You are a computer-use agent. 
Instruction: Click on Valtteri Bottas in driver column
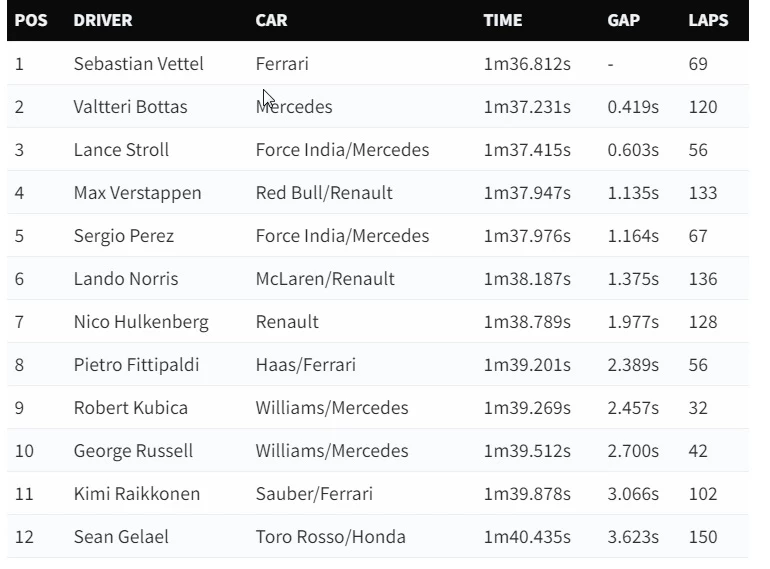(131, 107)
